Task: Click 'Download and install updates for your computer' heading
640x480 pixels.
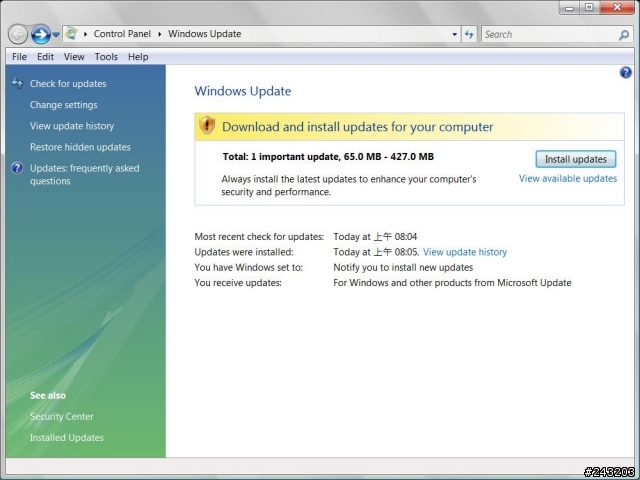Action: point(358,127)
